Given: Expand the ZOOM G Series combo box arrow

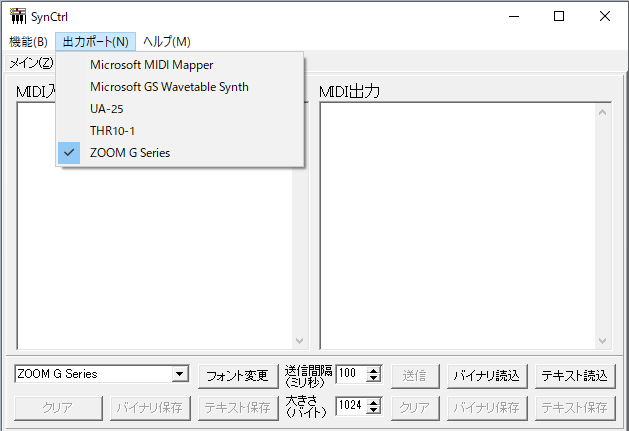Looking at the screenshot, I should 180,374.
